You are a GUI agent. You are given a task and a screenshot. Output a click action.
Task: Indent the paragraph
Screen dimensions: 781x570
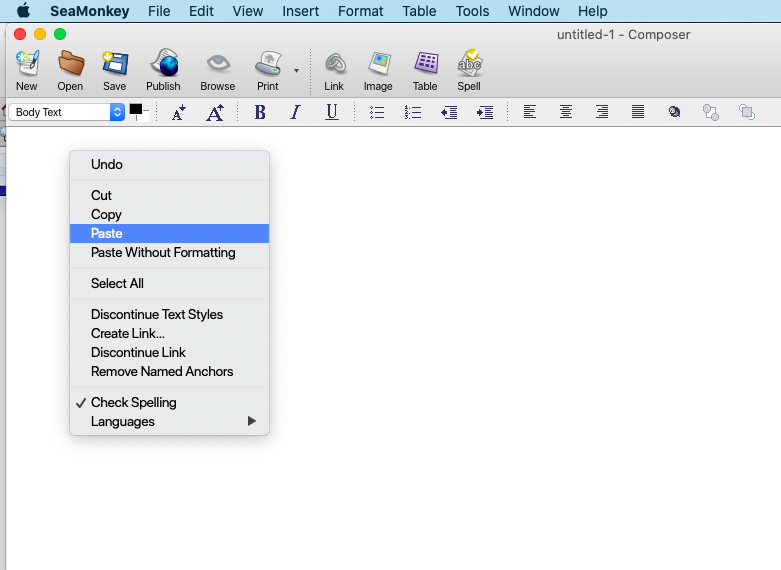tap(485, 112)
